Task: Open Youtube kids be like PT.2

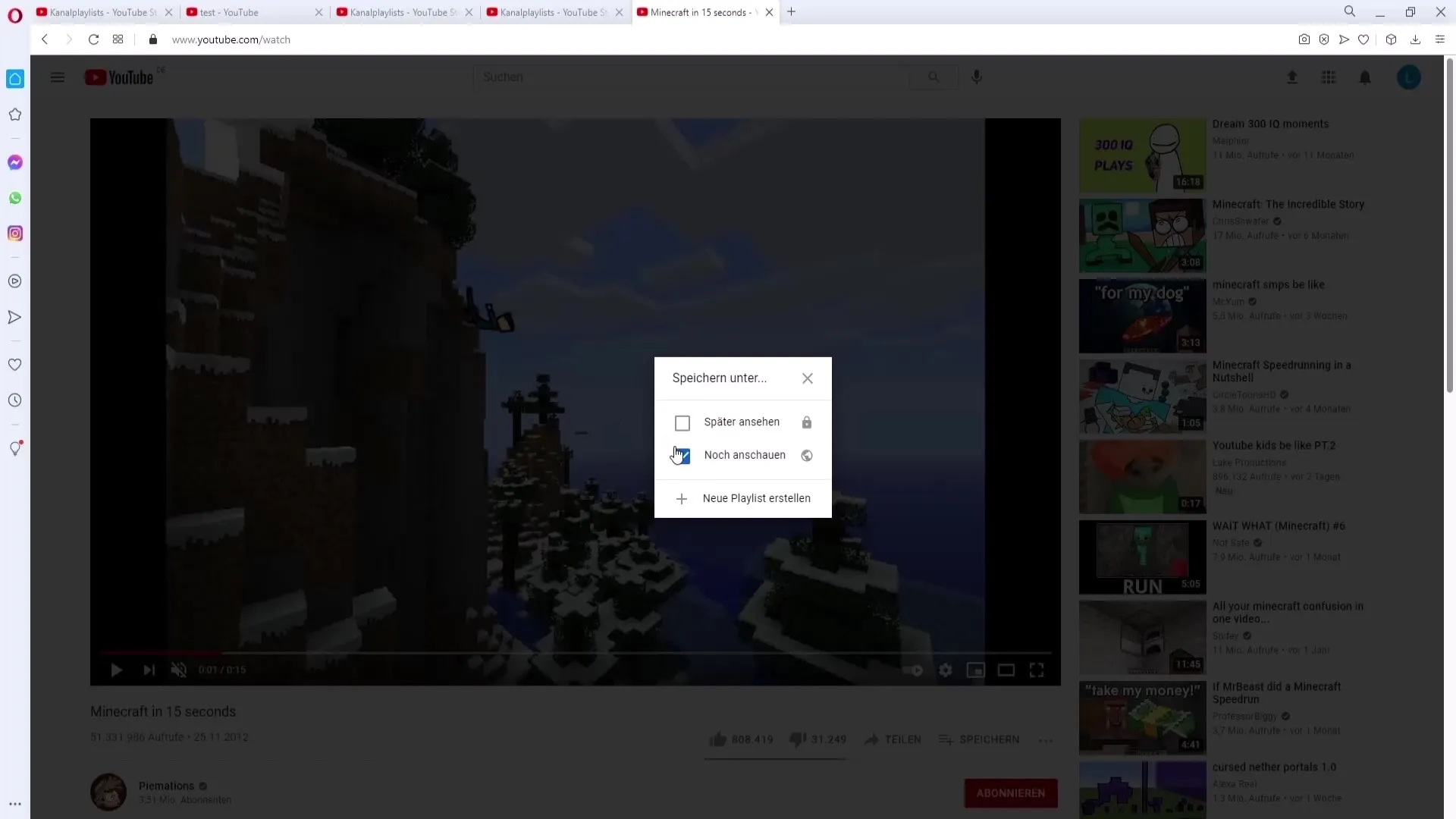Action: coord(1274,446)
